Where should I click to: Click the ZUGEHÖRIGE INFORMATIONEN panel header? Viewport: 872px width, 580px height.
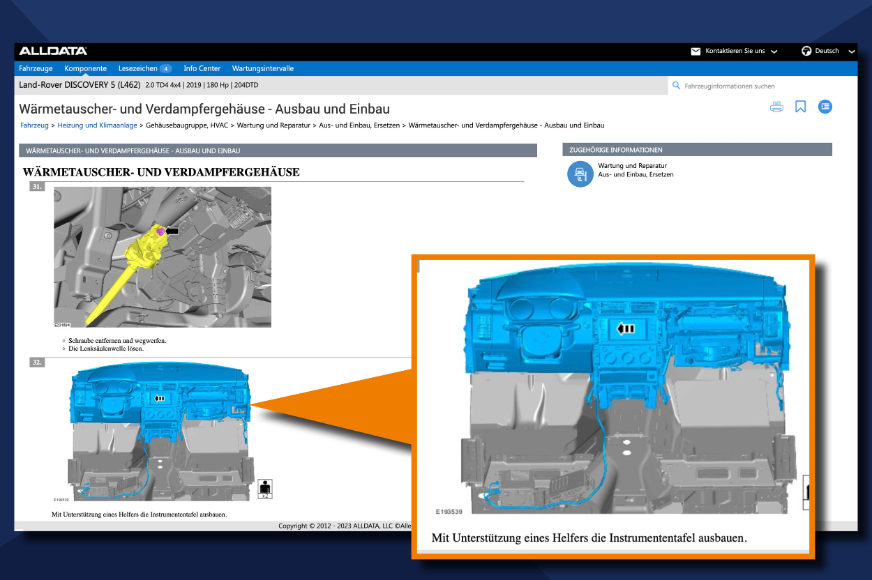pos(697,150)
